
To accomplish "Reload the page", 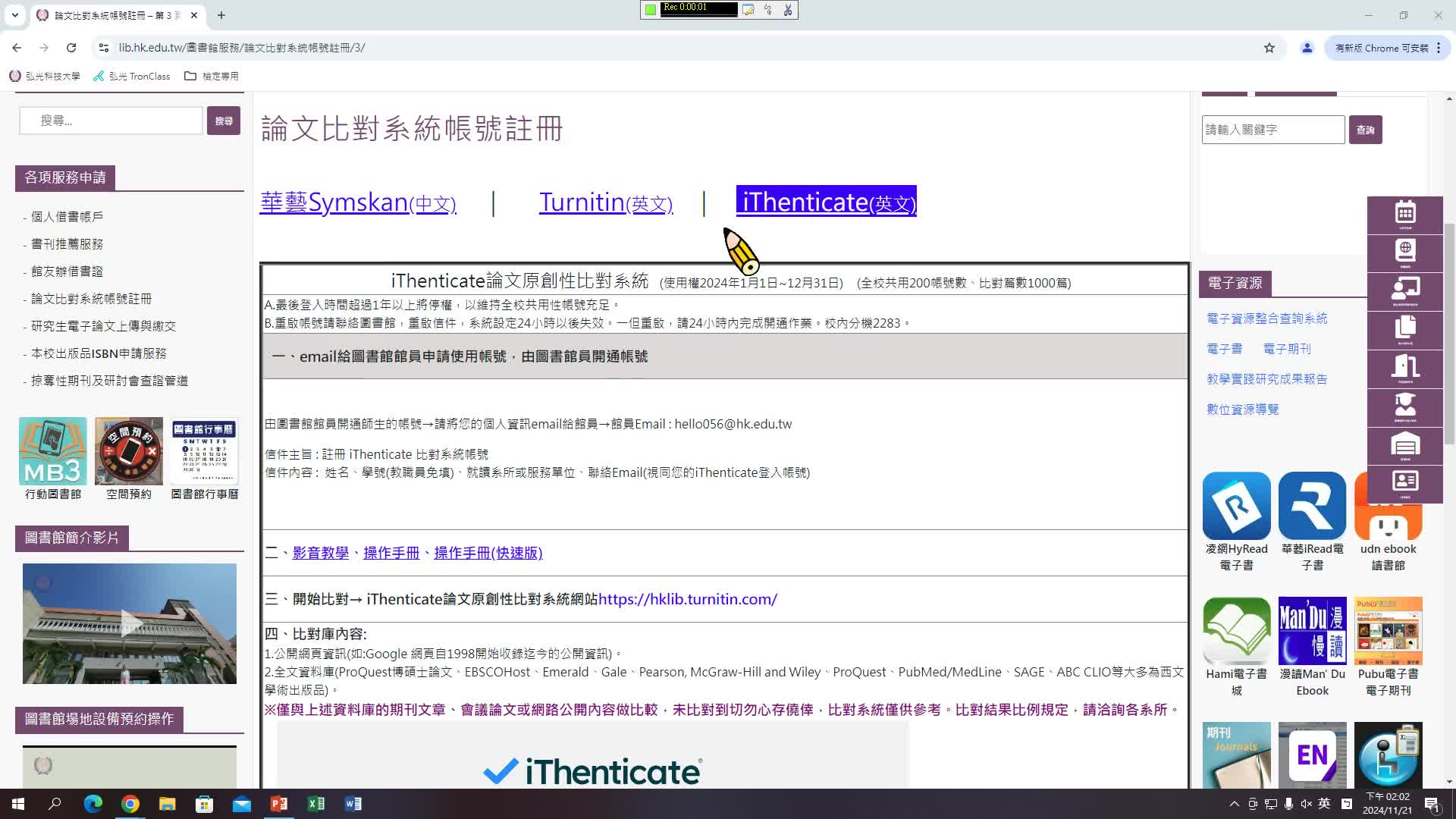I will tap(71, 48).
